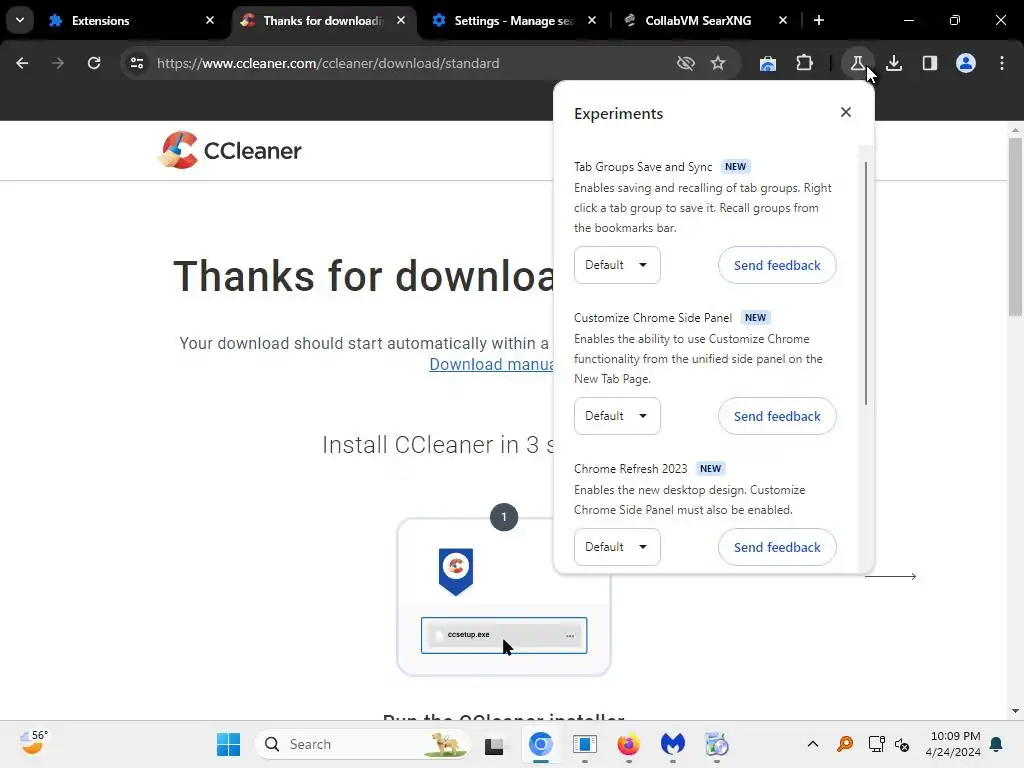
Task: Close the Thanks for downloading tab
Action: pos(401,20)
